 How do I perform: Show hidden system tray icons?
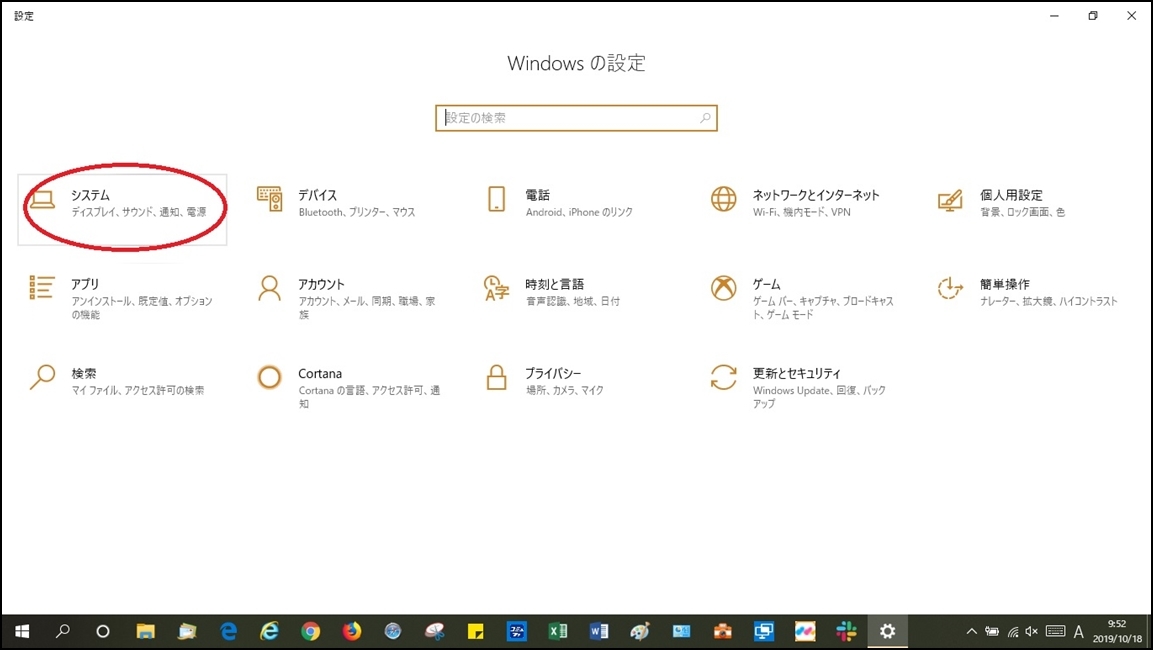coord(971,632)
